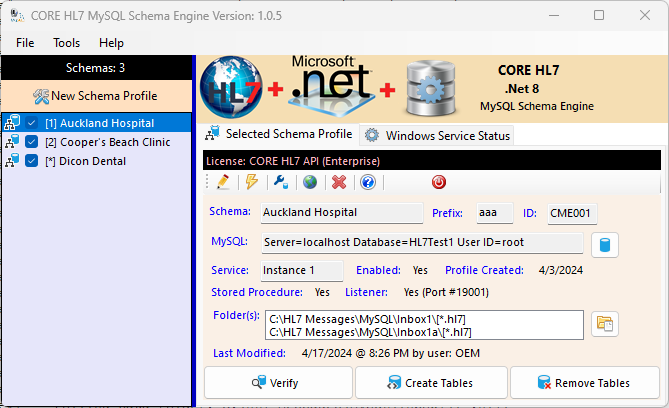Viewport: 669px width, 408px height.
Task: Click the wrench and database tool icon
Action: [x=281, y=182]
